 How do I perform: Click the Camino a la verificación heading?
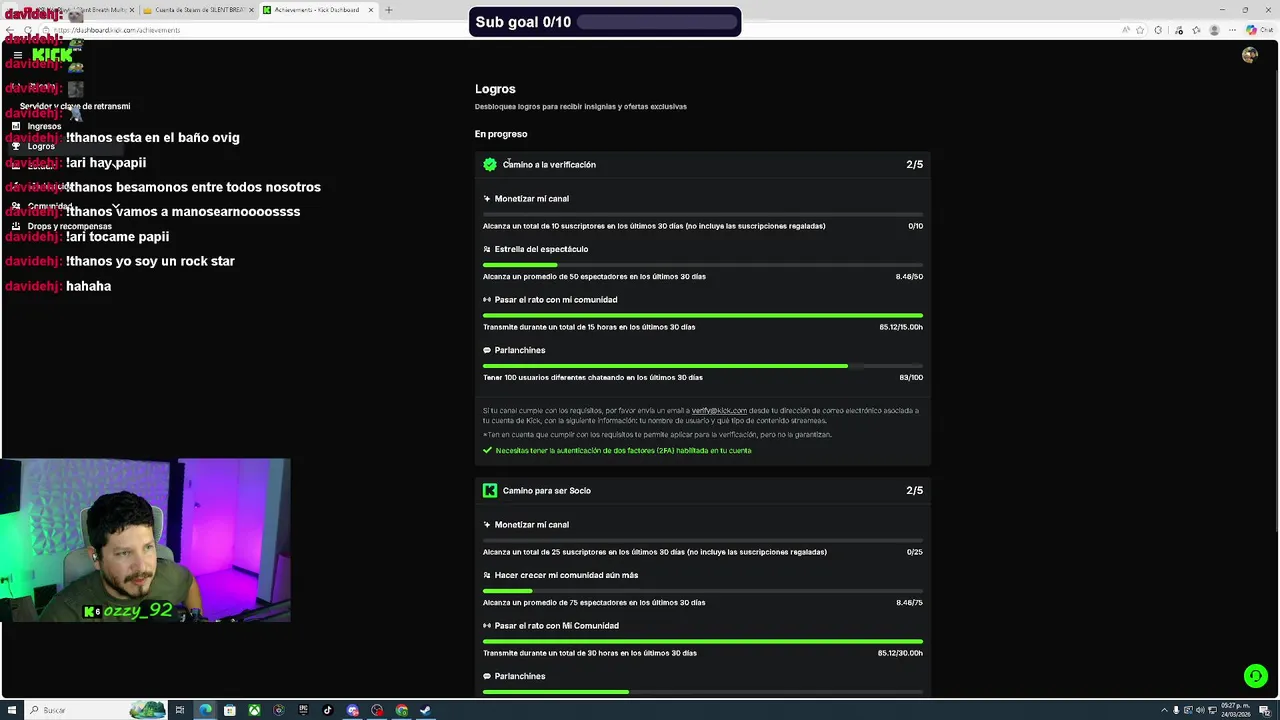[x=549, y=164]
